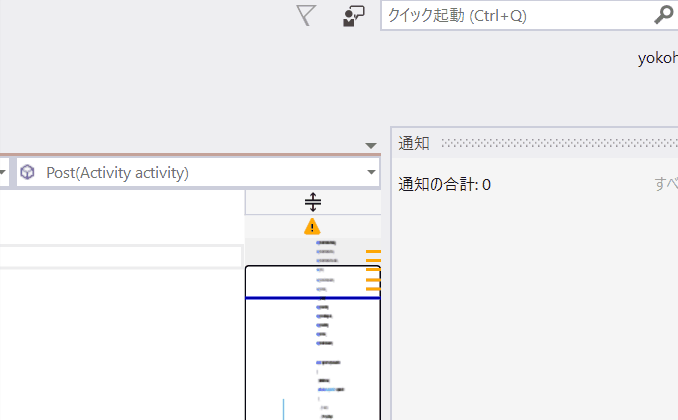This screenshot has width=678, height=420.
Task: Open the send feedback icon
Action: pos(354,16)
